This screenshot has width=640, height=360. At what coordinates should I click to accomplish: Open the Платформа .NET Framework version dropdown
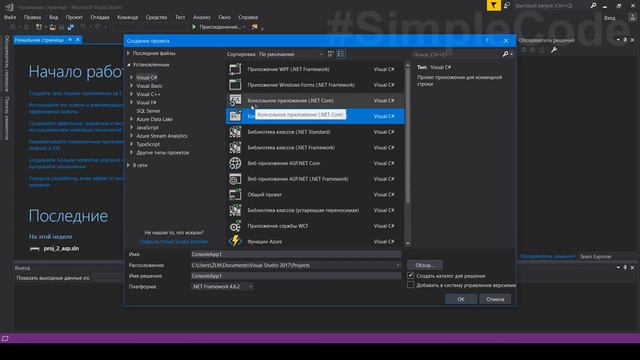point(222,287)
